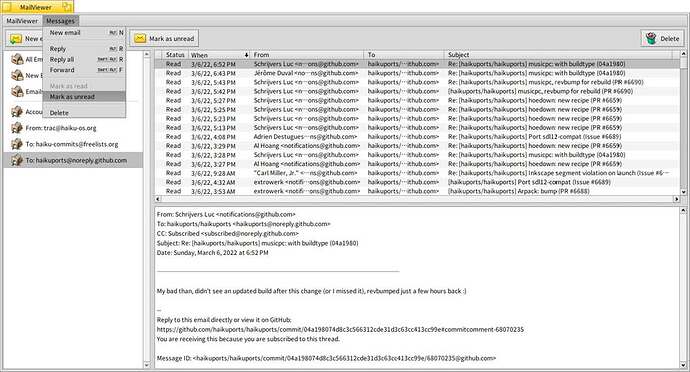The height and width of the screenshot is (372, 690).
Task: Select Al Hoang email at 3:27 PM
Action: click(x=417, y=164)
